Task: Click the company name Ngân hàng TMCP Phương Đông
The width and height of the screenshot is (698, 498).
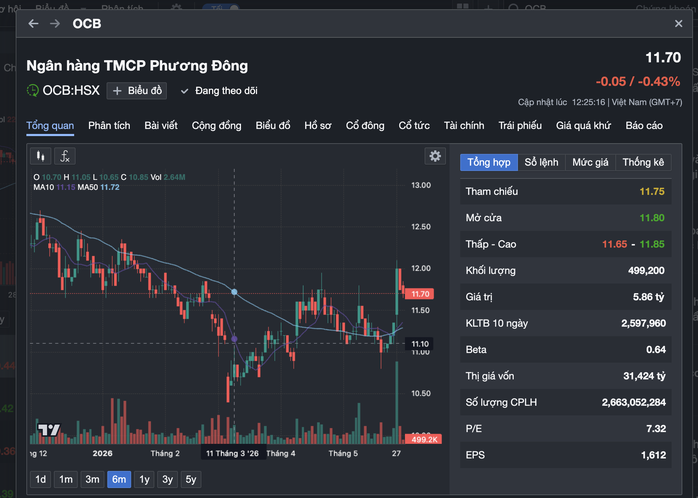Action: point(137,66)
